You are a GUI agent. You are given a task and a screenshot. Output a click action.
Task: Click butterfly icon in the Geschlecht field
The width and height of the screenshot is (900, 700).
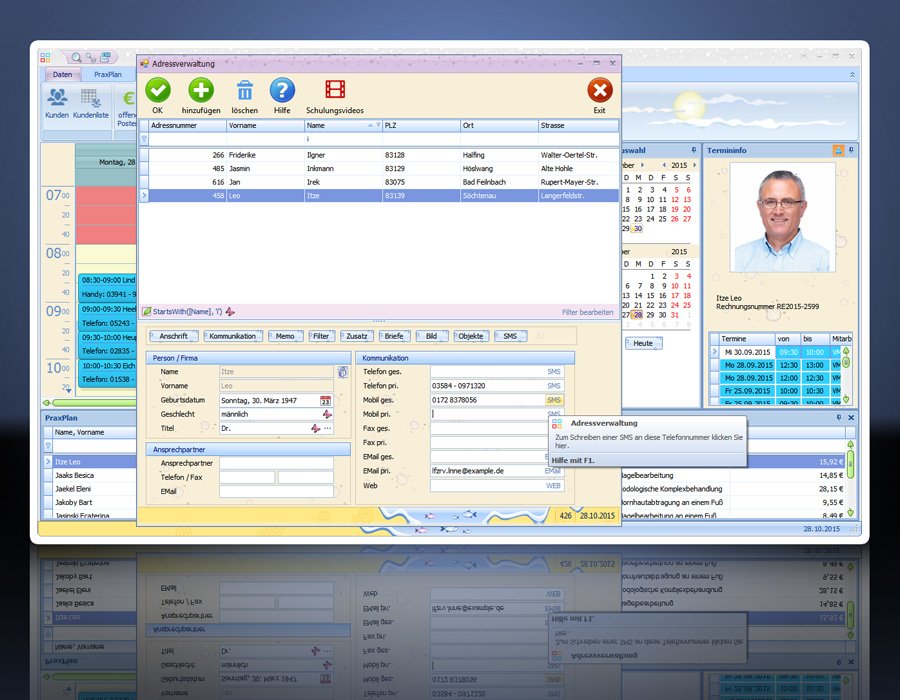(327, 414)
